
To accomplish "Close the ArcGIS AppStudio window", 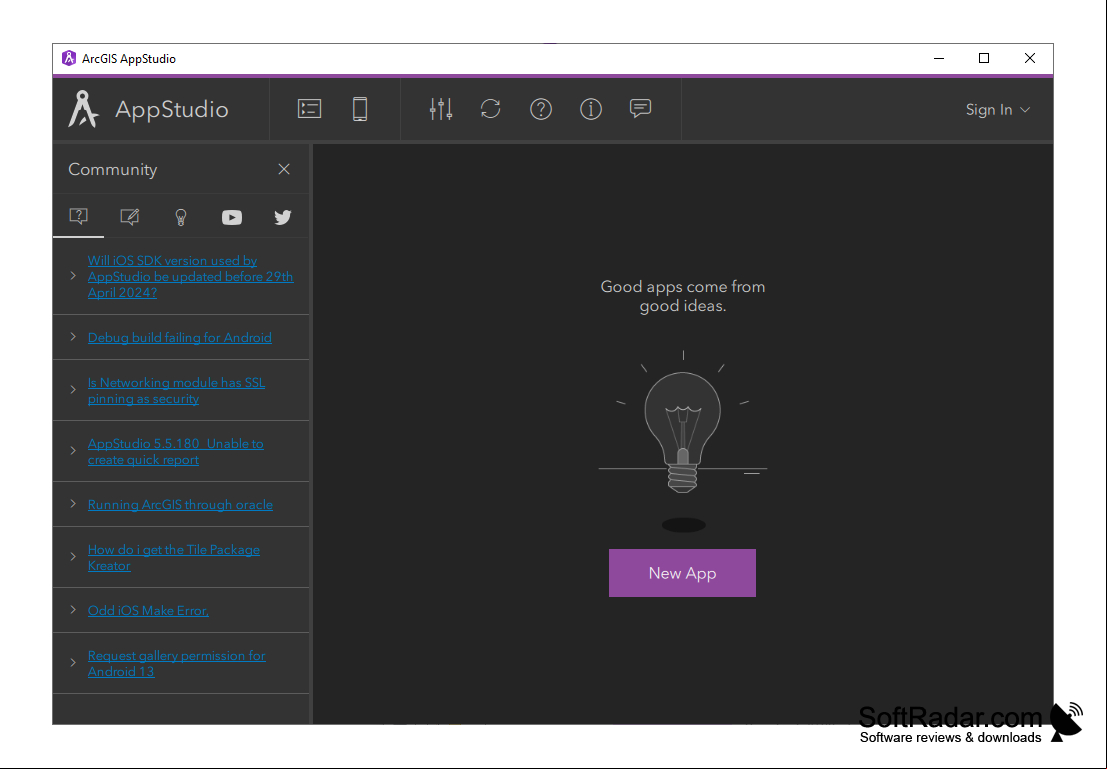I will pos(1030,59).
